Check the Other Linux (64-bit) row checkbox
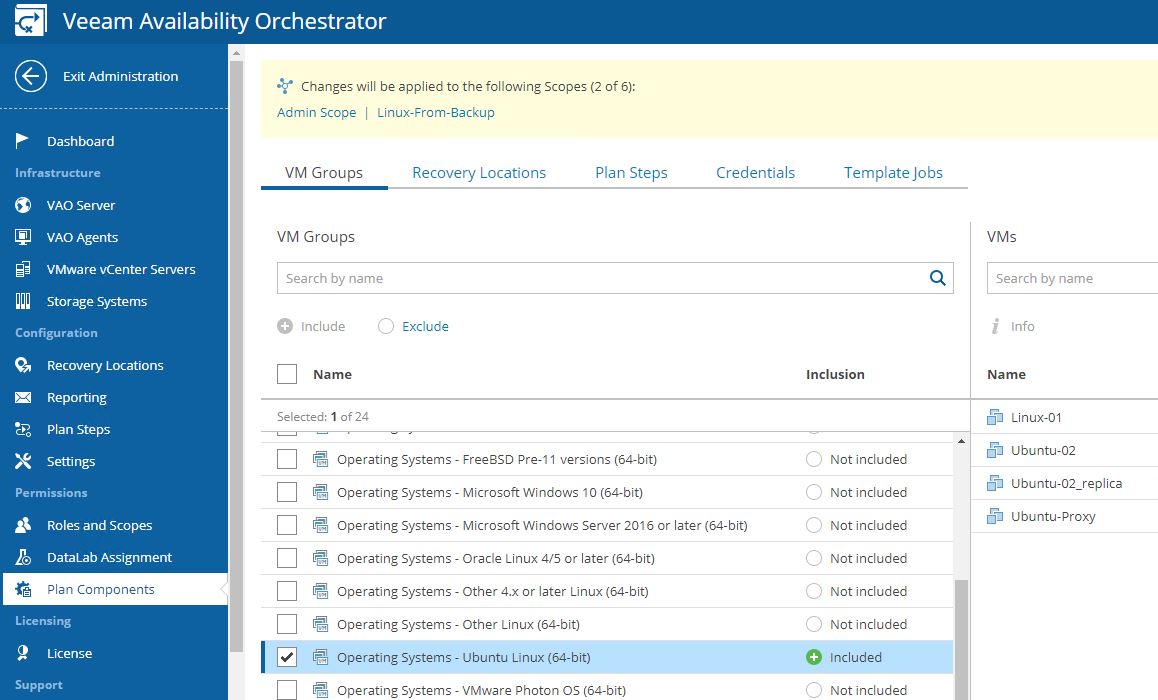The width and height of the screenshot is (1158, 700). (287, 624)
